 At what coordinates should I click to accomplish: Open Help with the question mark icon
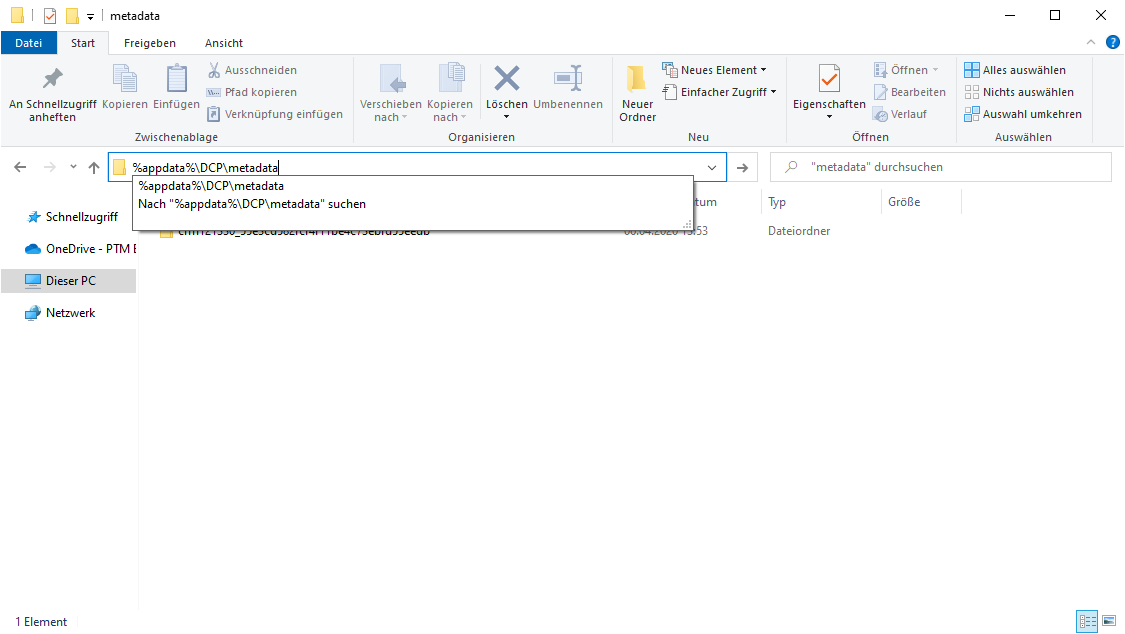click(x=1113, y=42)
